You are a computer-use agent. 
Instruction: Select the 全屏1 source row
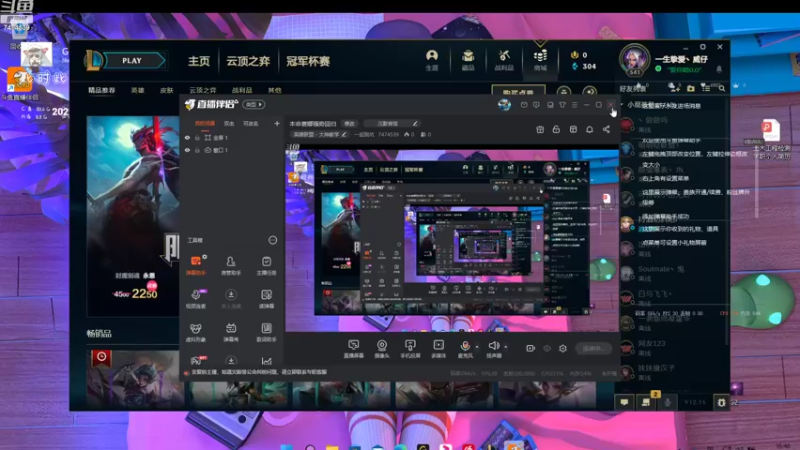pos(232,138)
